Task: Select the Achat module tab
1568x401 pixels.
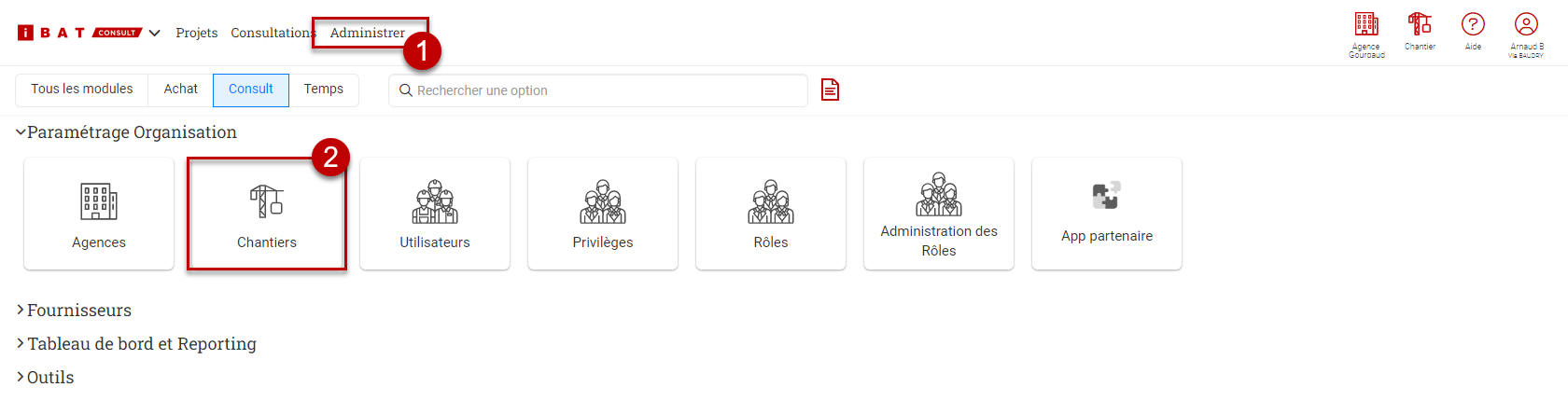Action: tap(181, 90)
